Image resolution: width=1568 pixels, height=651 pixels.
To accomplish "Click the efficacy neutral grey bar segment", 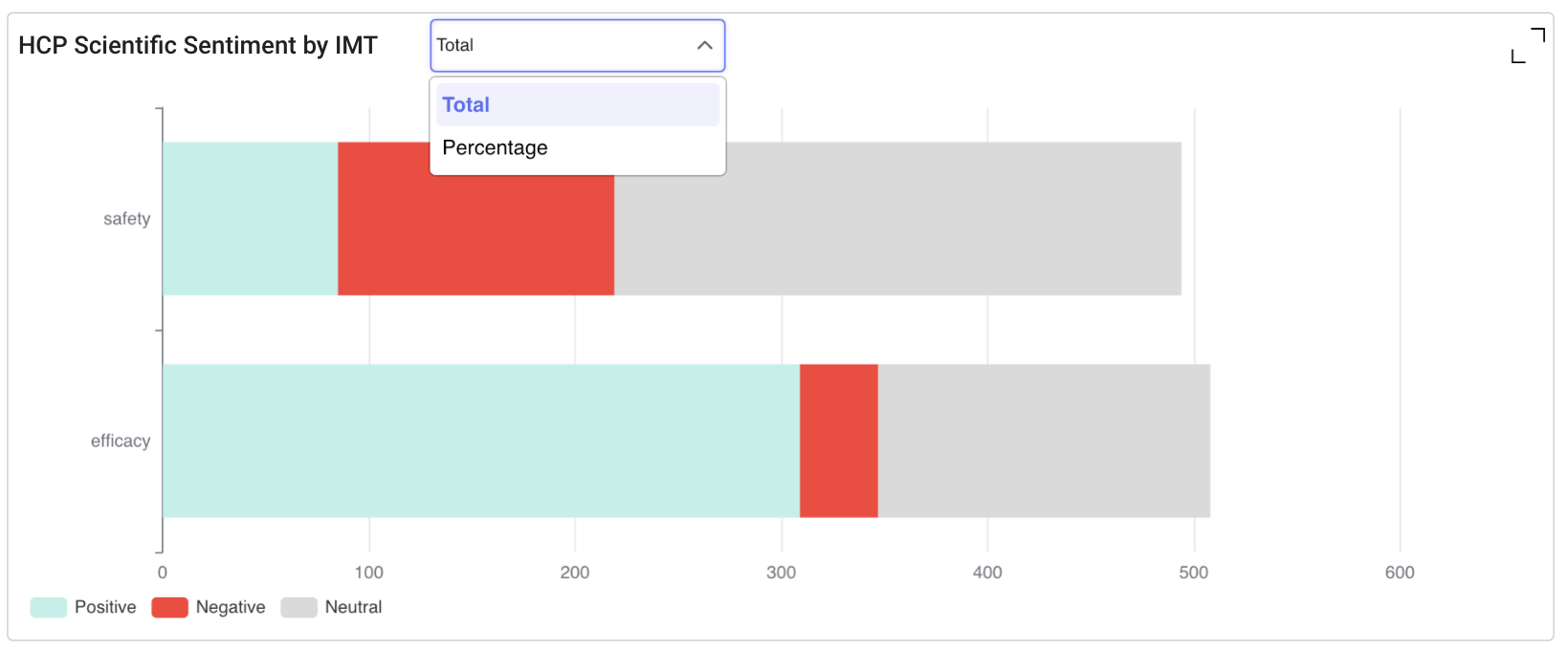I will coord(1044,440).
